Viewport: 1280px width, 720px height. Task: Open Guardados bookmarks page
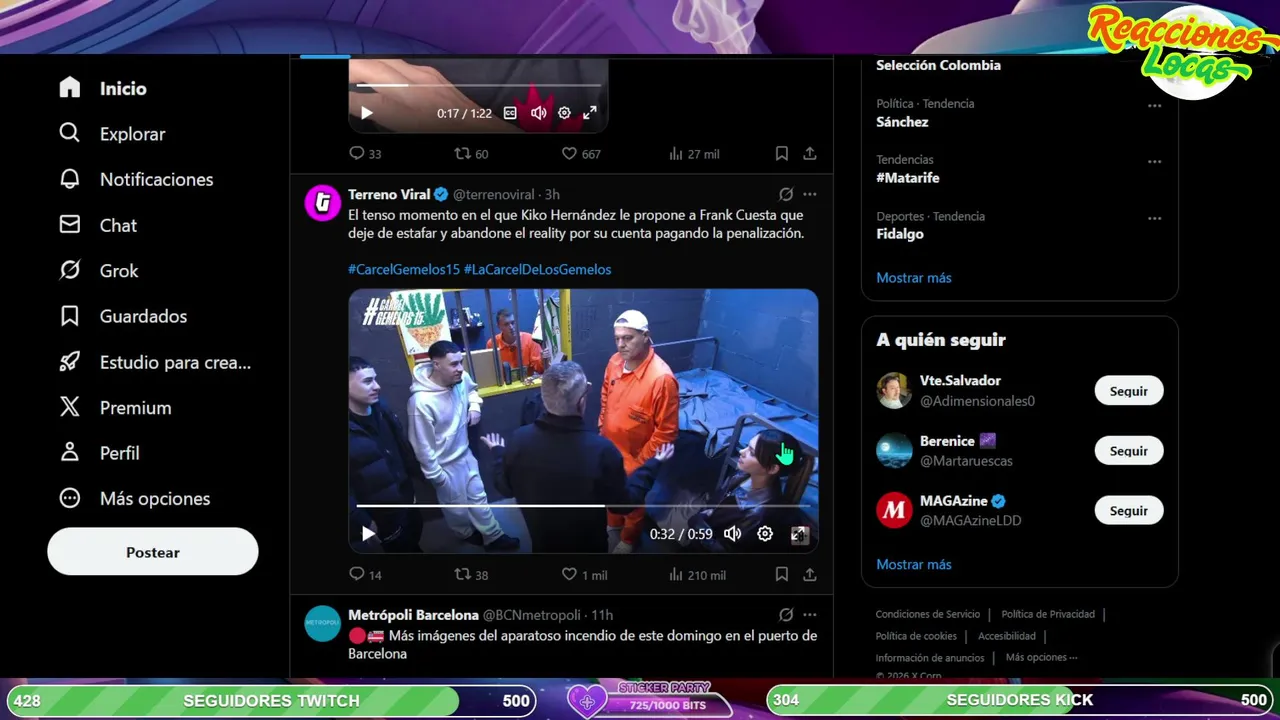(x=123, y=316)
